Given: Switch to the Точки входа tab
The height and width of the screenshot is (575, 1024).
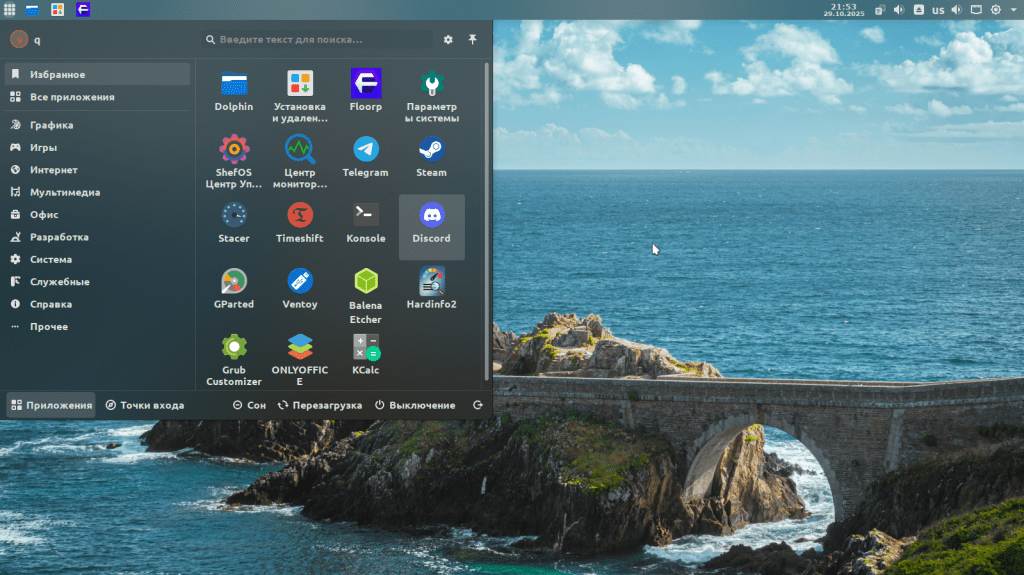Looking at the screenshot, I should coord(145,406).
